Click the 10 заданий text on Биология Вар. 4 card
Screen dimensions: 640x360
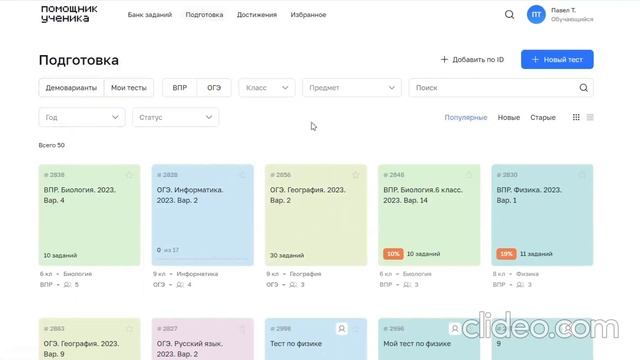60,255
